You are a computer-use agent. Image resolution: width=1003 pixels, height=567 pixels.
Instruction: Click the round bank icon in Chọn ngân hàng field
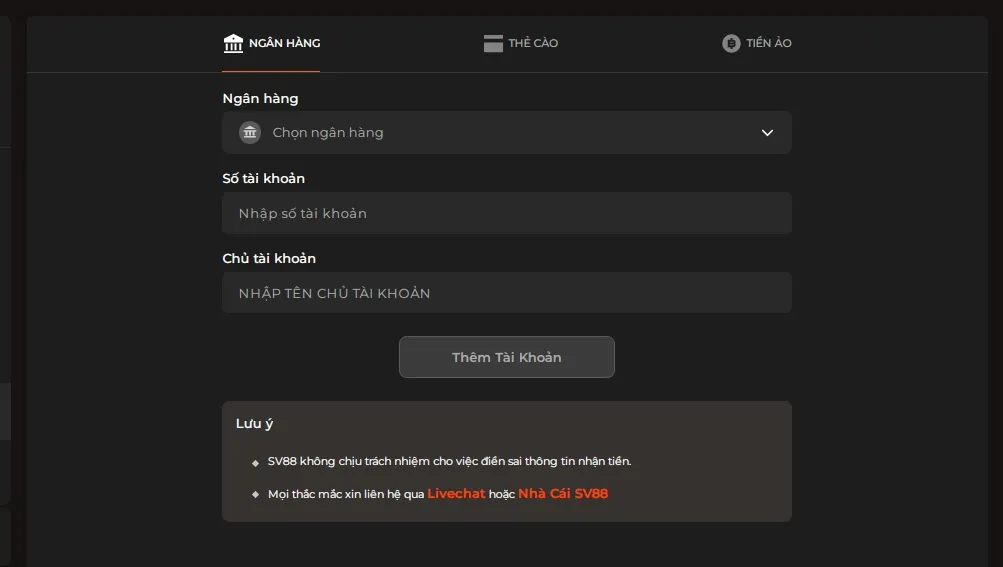tap(250, 132)
